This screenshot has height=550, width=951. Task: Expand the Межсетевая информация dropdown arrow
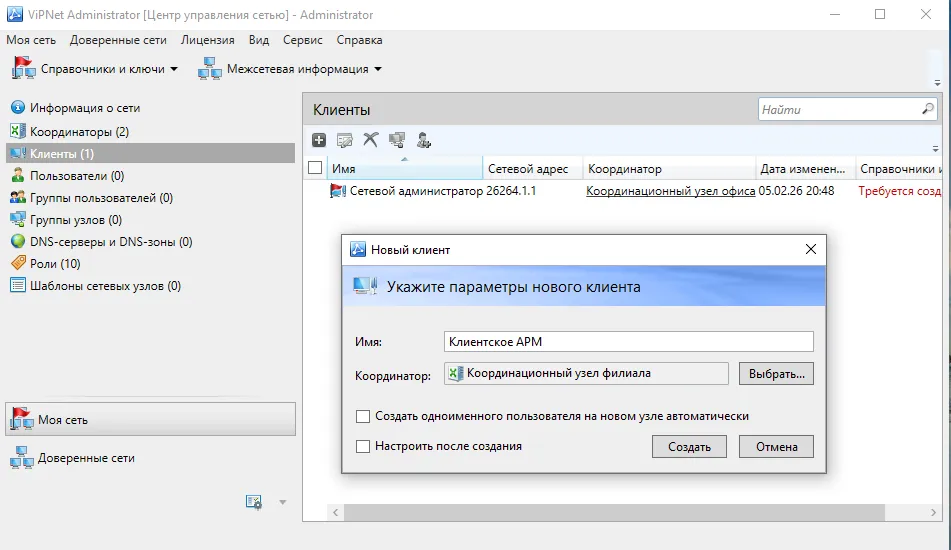[378, 69]
